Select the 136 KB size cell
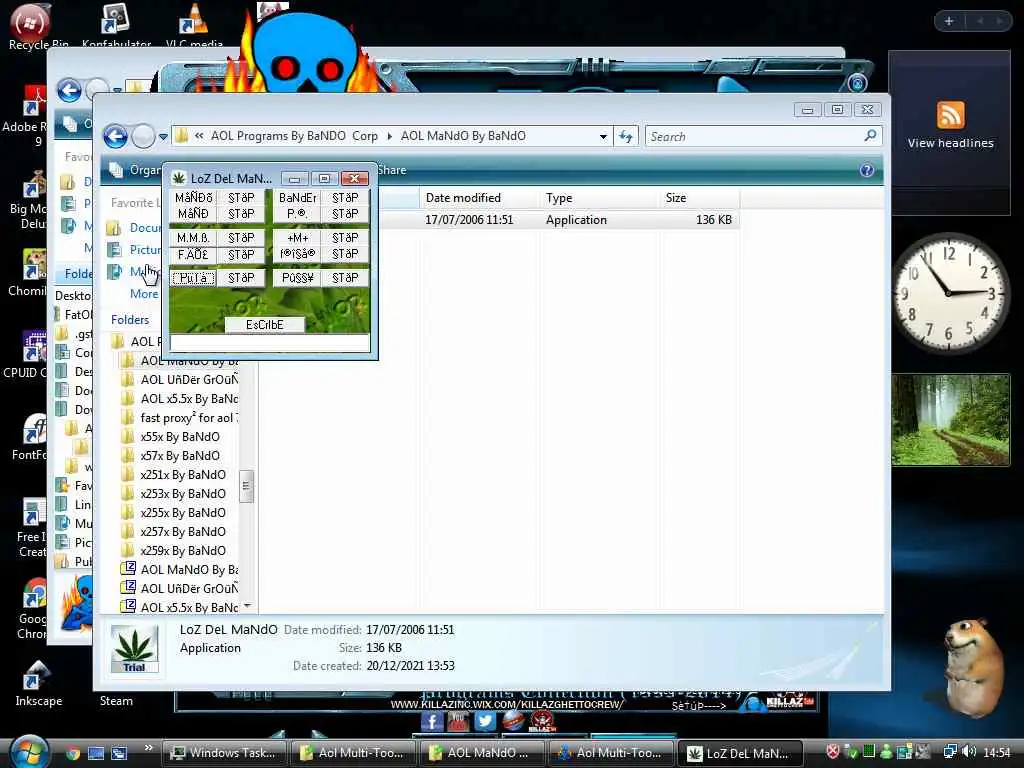The height and width of the screenshot is (768, 1024). [713, 220]
